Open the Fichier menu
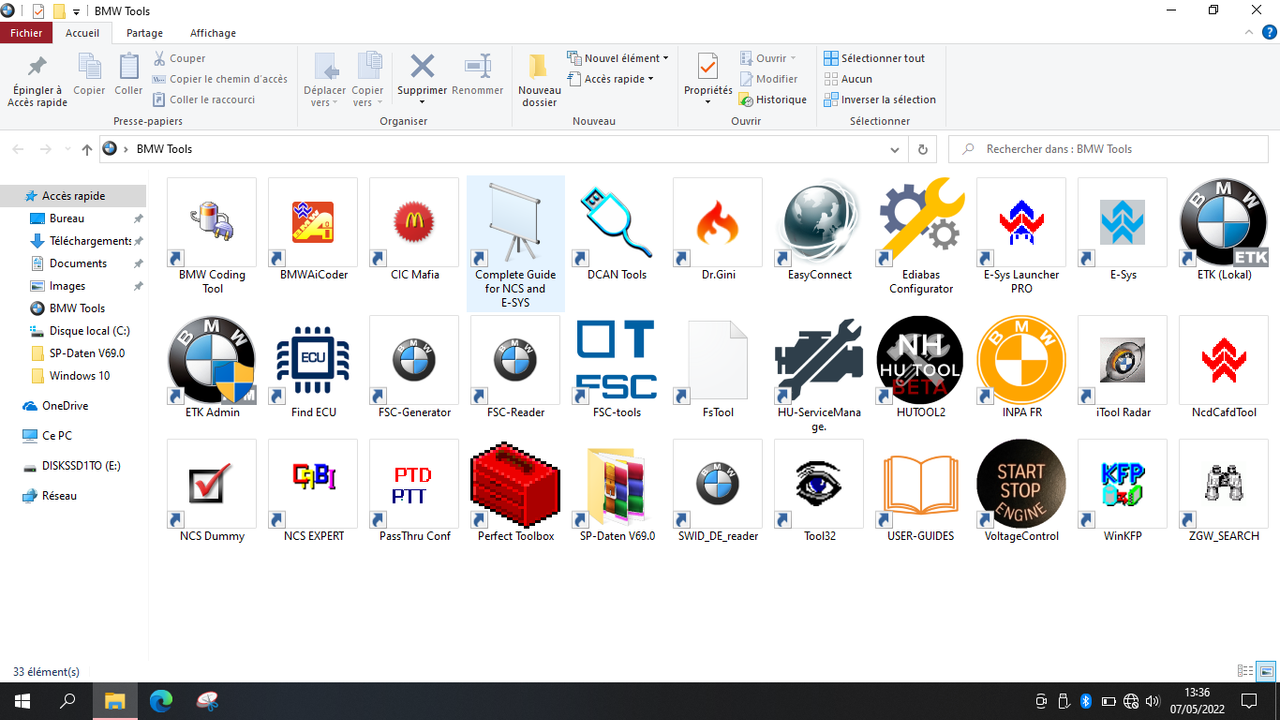This screenshot has width=1280, height=720. [x=26, y=33]
